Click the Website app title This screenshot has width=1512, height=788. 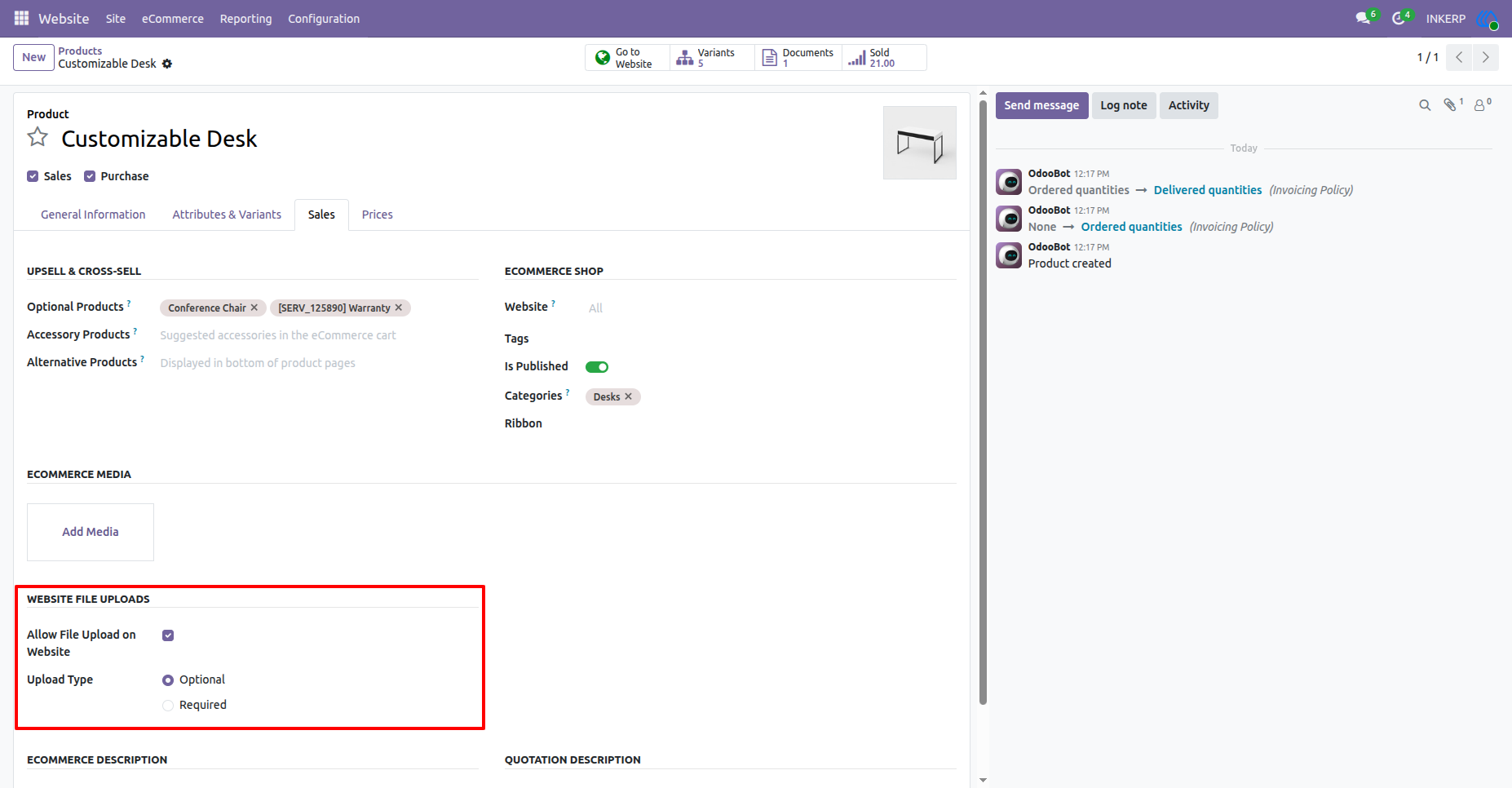64,19
